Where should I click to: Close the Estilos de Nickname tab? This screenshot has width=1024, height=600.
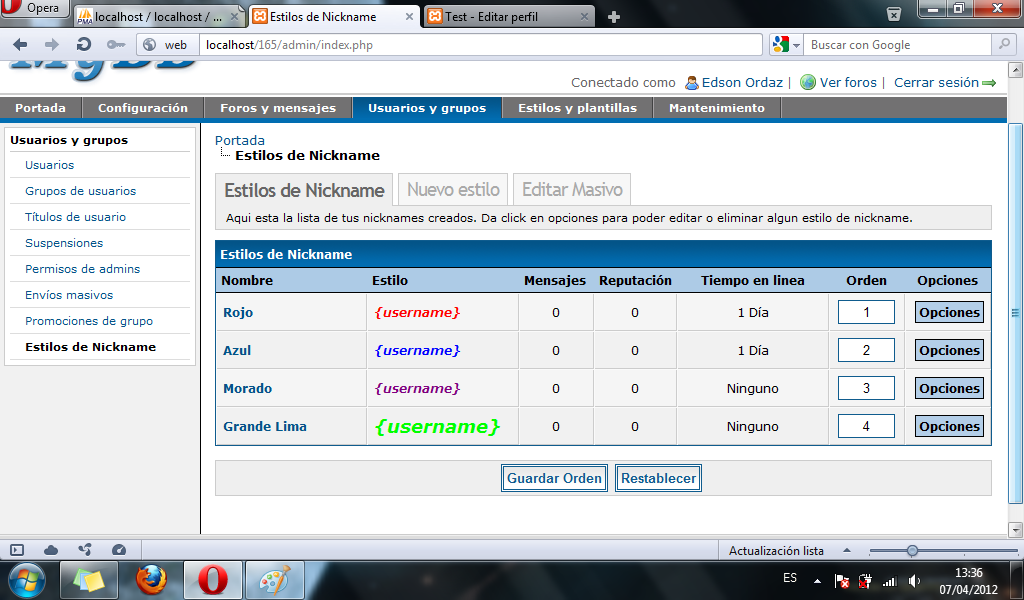pyautogui.click(x=409, y=16)
